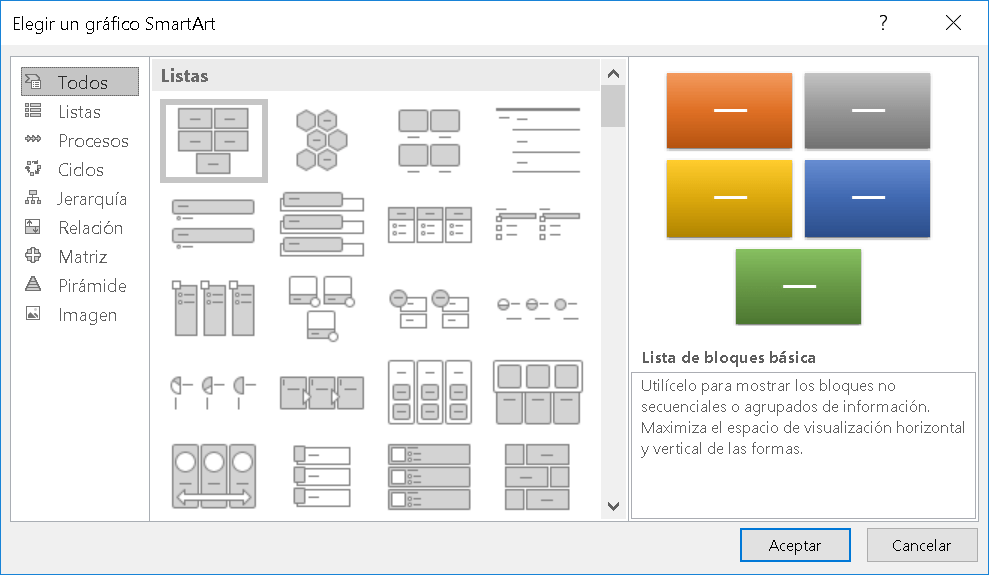Open the Todos category

click(80, 82)
